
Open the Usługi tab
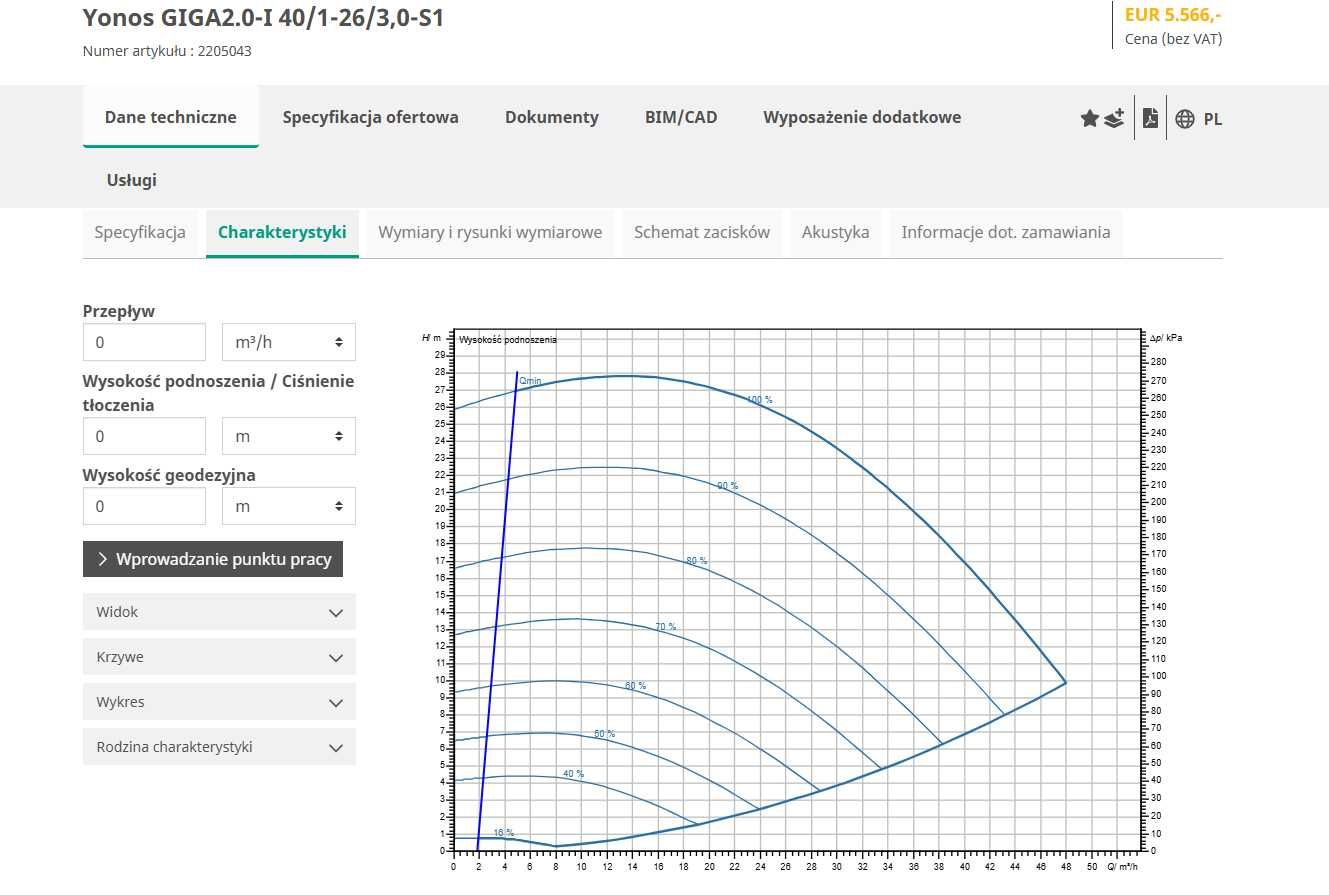[132, 180]
